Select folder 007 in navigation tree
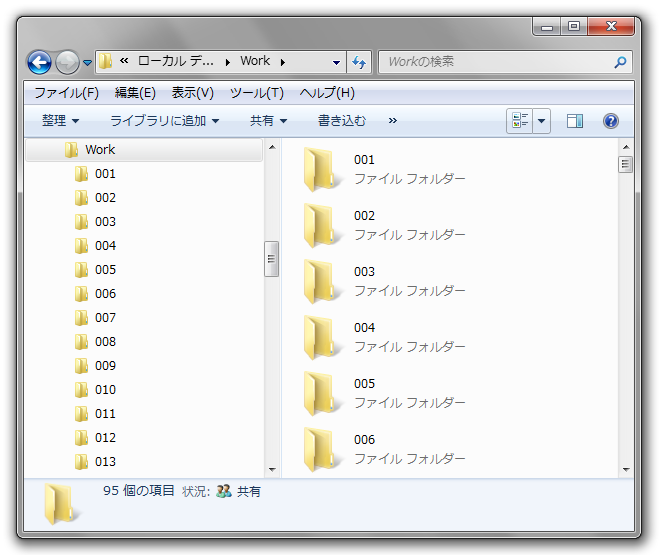 95,318
